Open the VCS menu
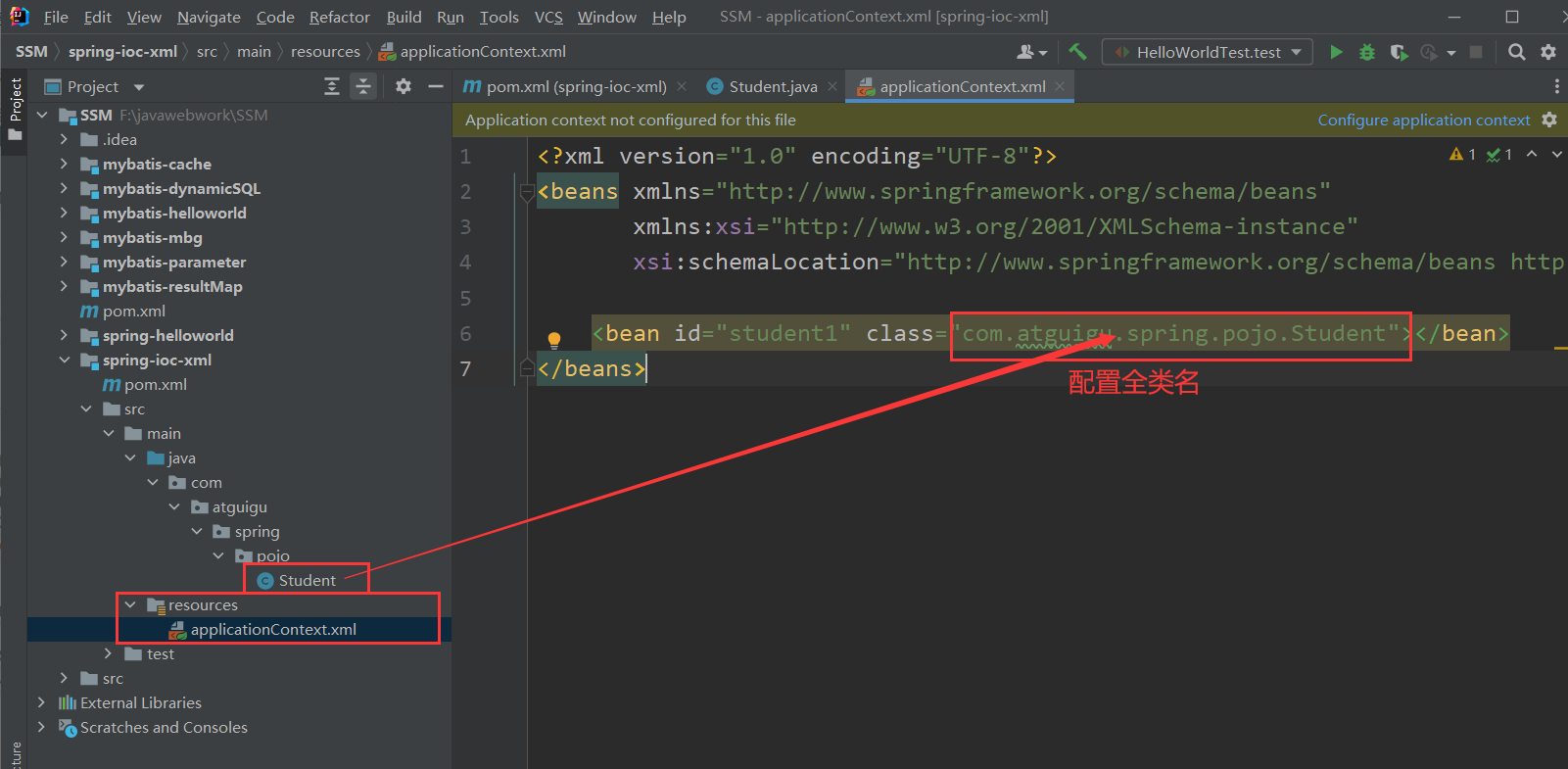This screenshot has width=1568, height=769. [548, 17]
